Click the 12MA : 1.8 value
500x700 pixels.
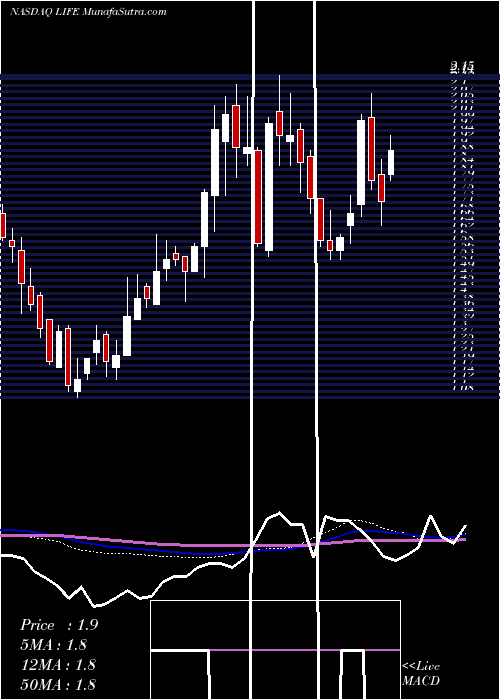coord(58,665)
